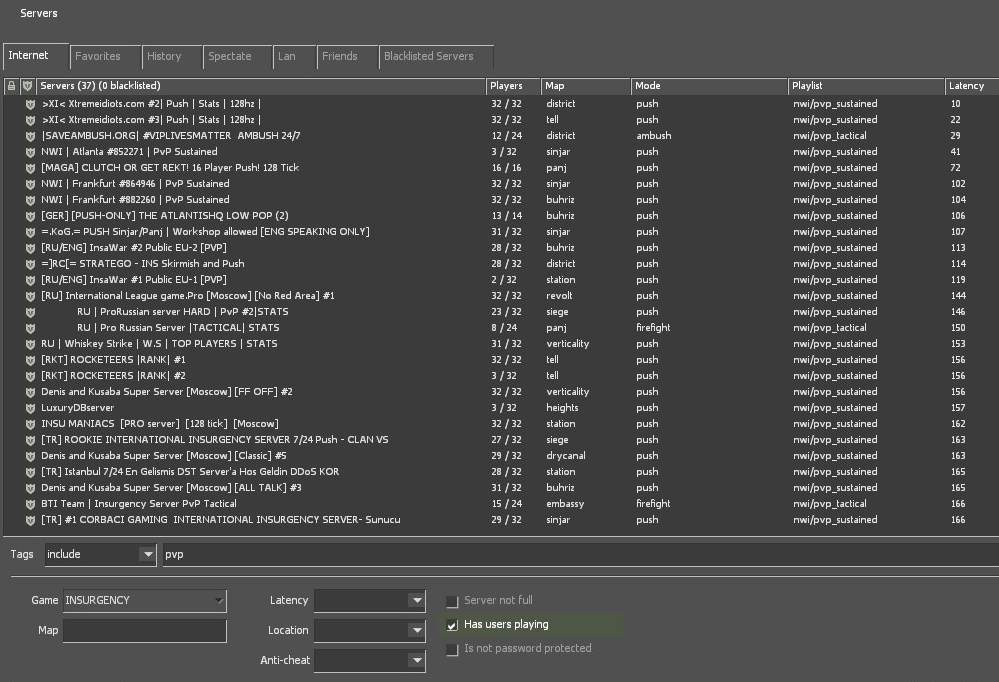Sort list by Mode column header
The width and height of the screenshot is (999, 682).
coord(709,85)
